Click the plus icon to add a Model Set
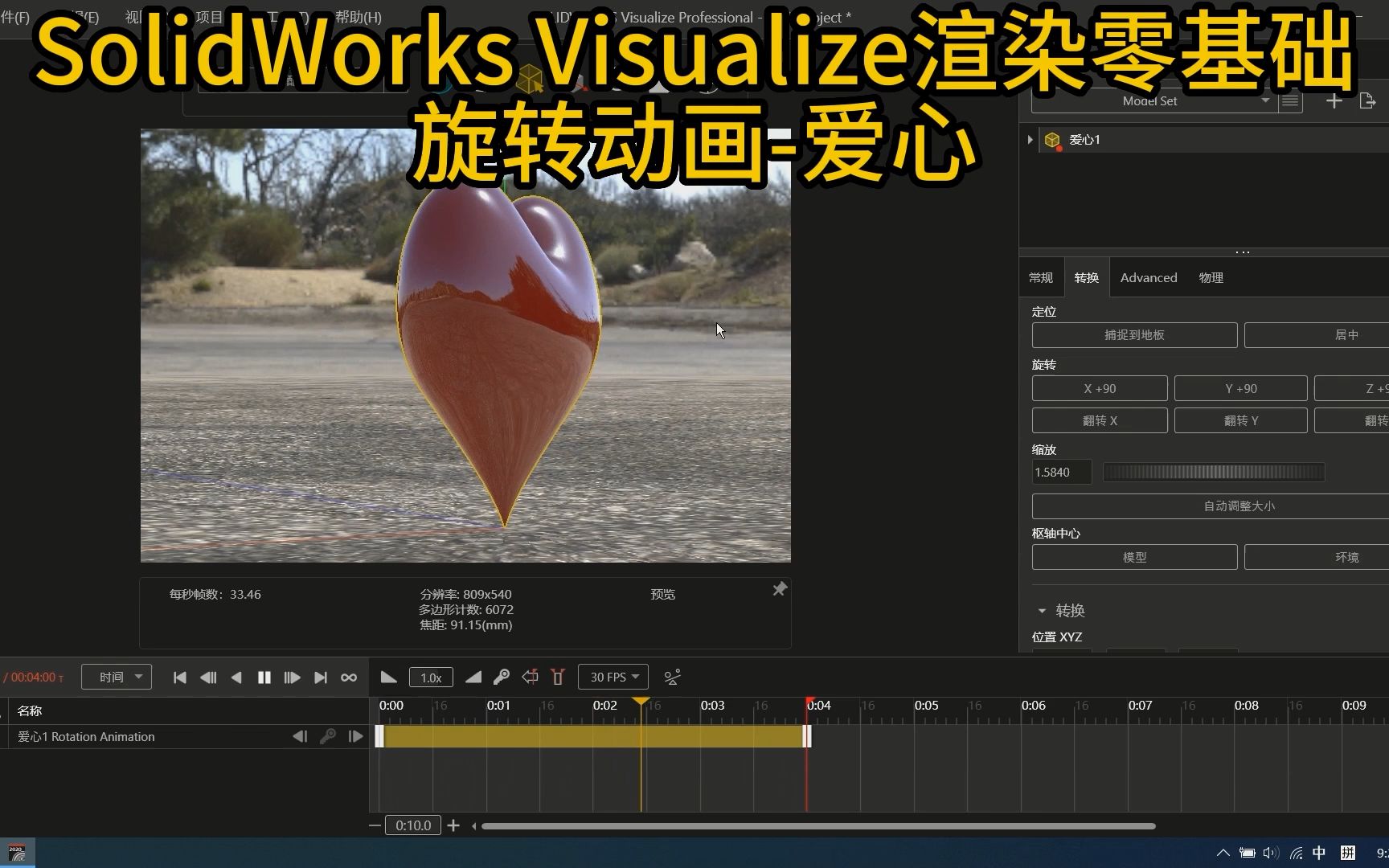 [1334, 100]
